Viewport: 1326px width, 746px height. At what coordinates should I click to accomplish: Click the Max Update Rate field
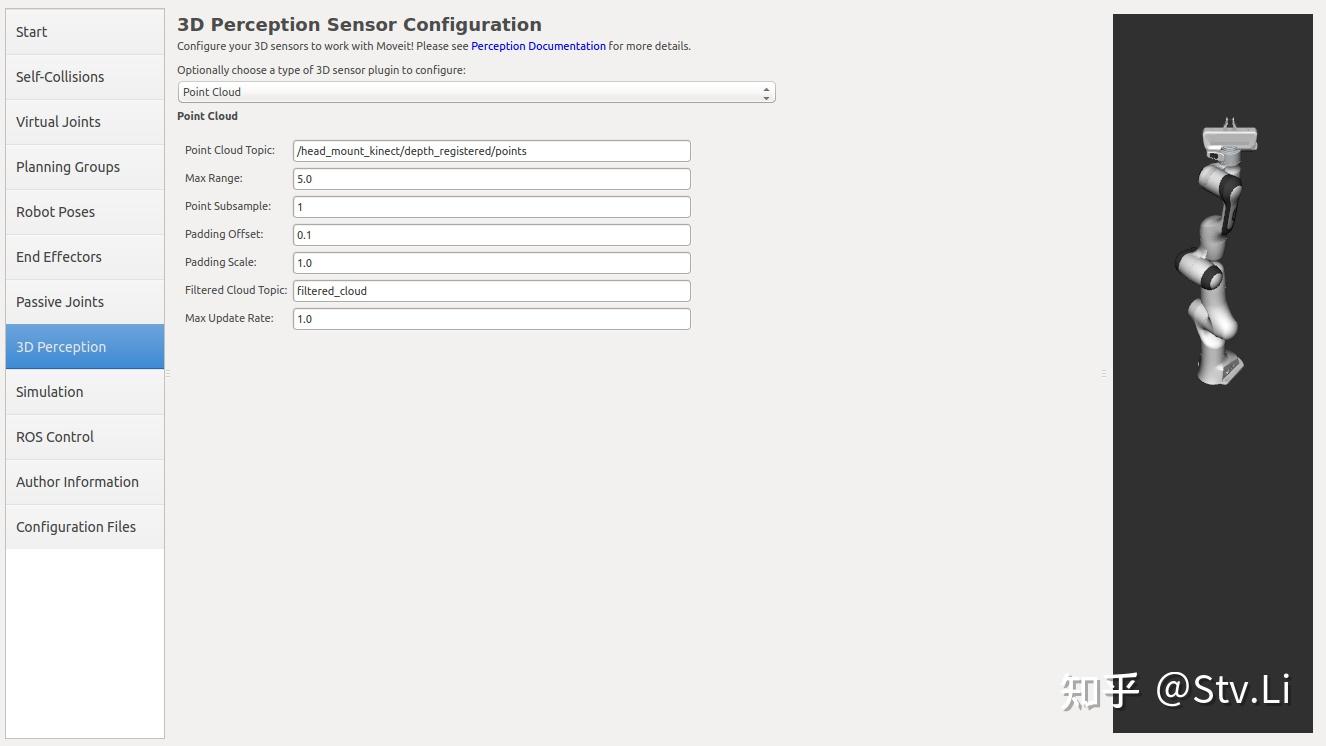(491, 319)
